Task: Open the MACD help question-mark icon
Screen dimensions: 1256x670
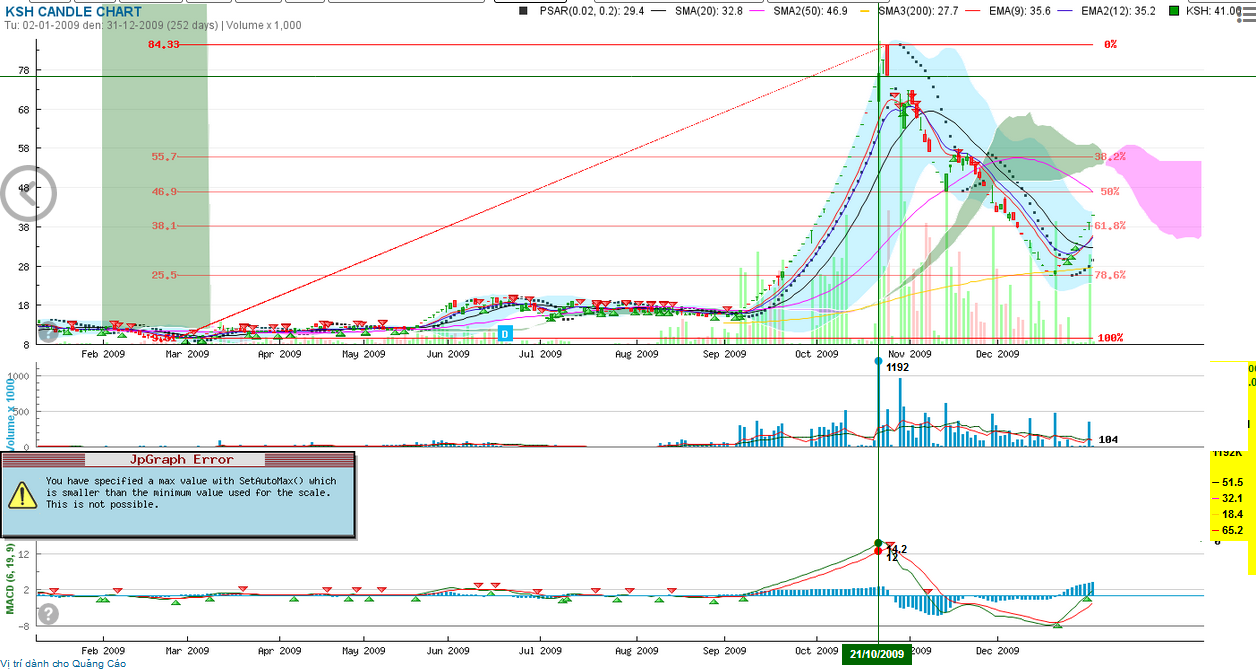Action: coord(48,614)
